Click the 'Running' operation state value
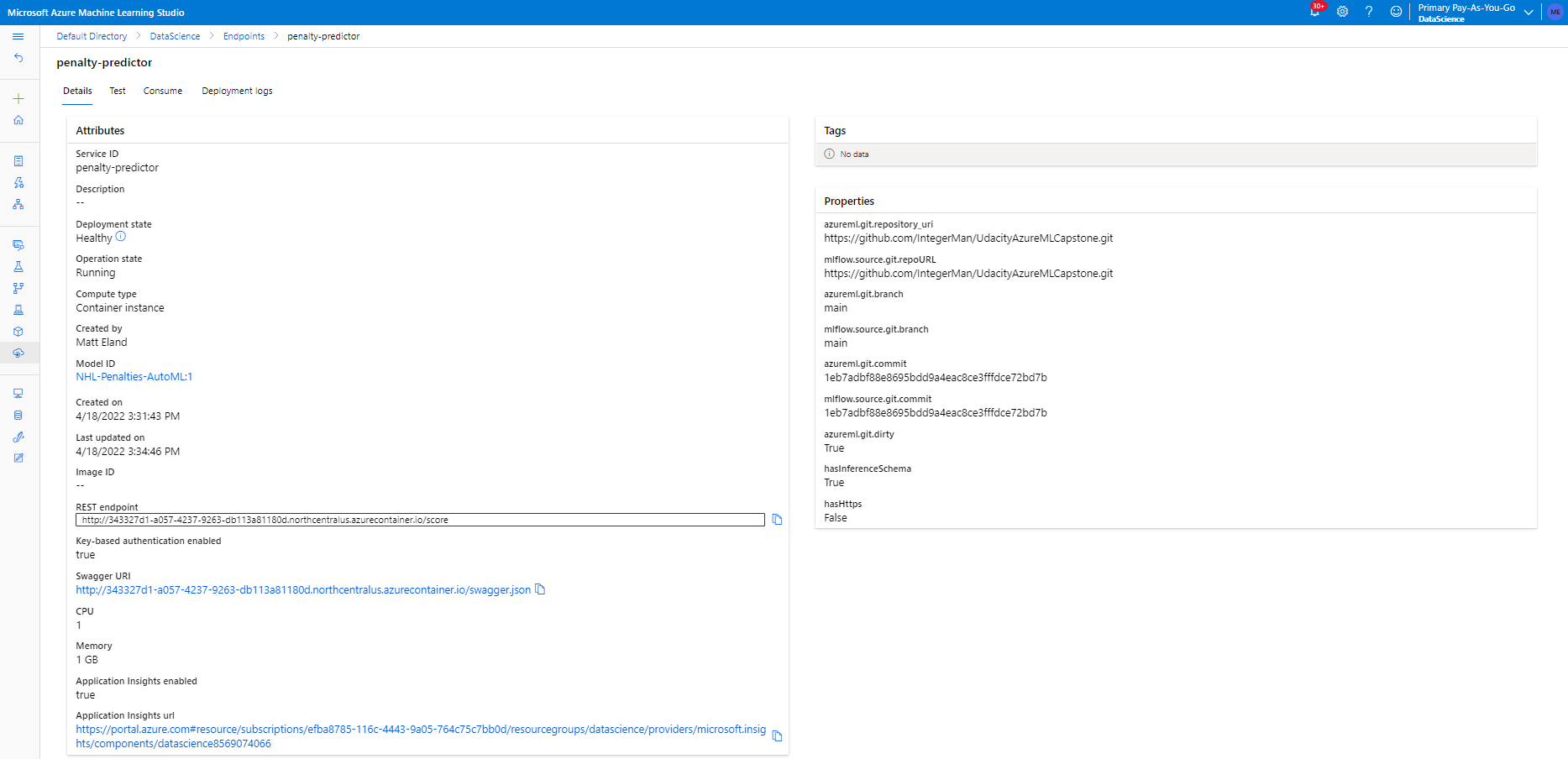1568x759 pixels. [x=96, y=273]
